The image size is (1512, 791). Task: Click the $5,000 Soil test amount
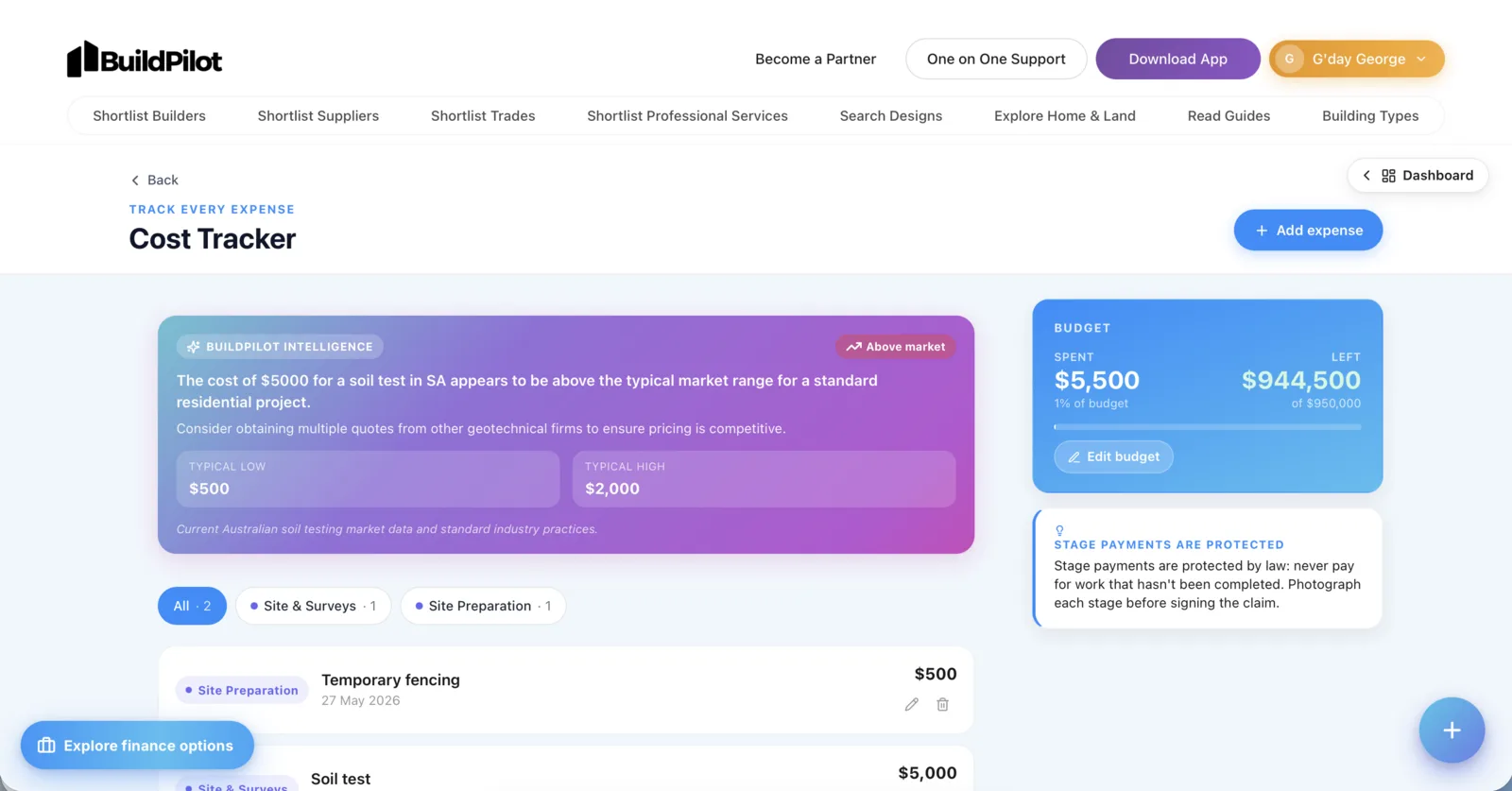point(927,773)
